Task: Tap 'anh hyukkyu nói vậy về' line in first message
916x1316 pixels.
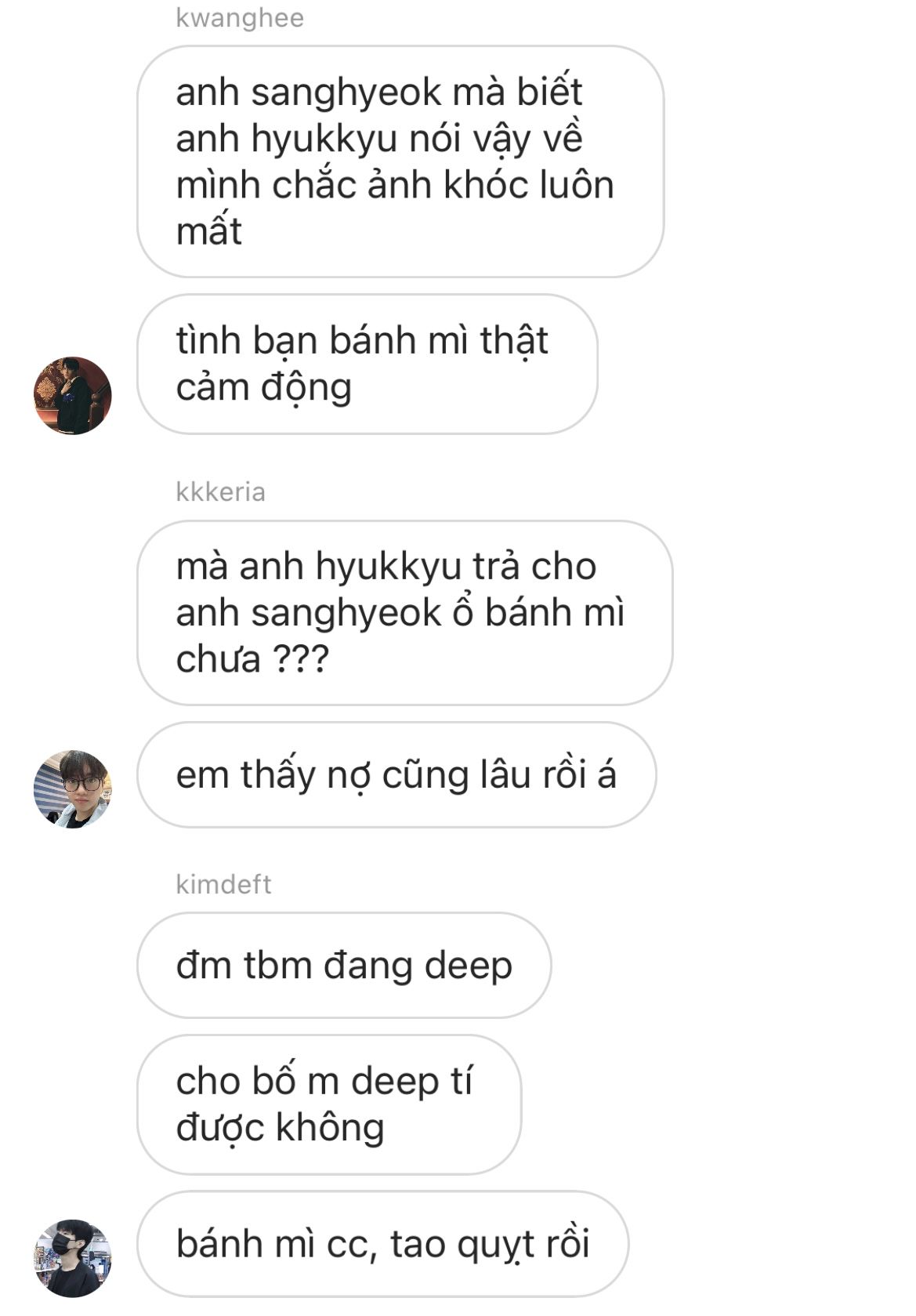Action: click(379, 139)
